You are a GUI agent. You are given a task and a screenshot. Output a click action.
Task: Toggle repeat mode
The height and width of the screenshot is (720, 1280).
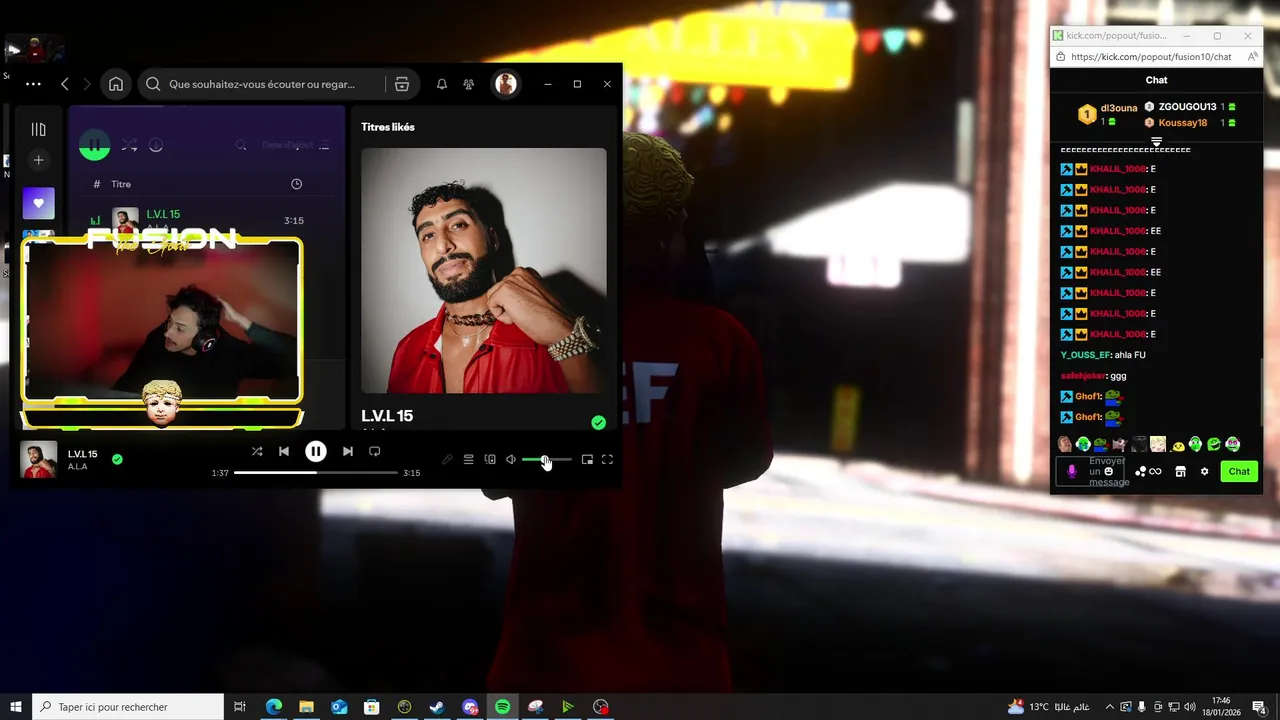tap(375, 452)
